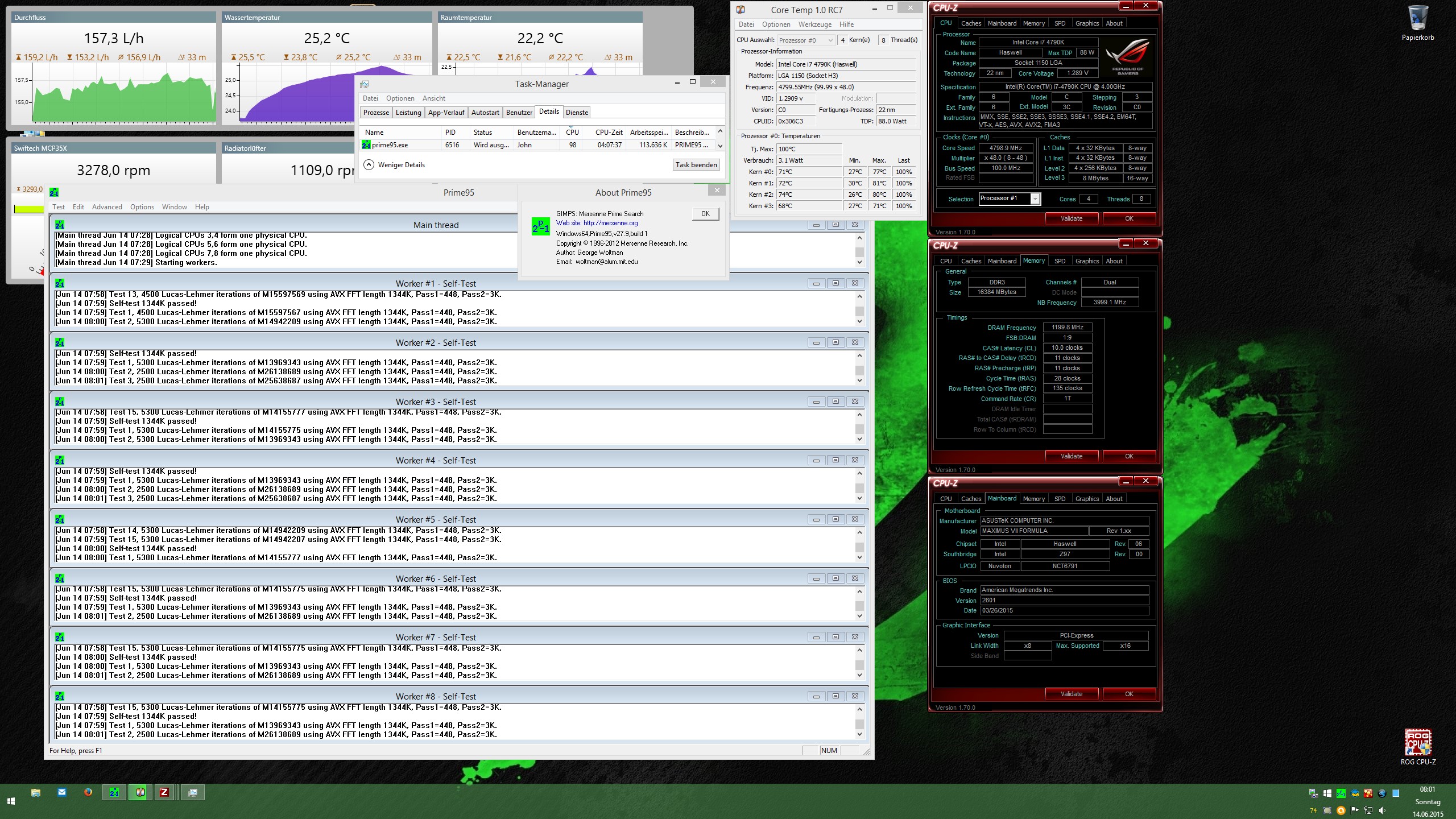Screen dimensions: 1456x819
Task: Click the Republic of Gamers logo in CPU-Z
Action: tap(1127, 57)
